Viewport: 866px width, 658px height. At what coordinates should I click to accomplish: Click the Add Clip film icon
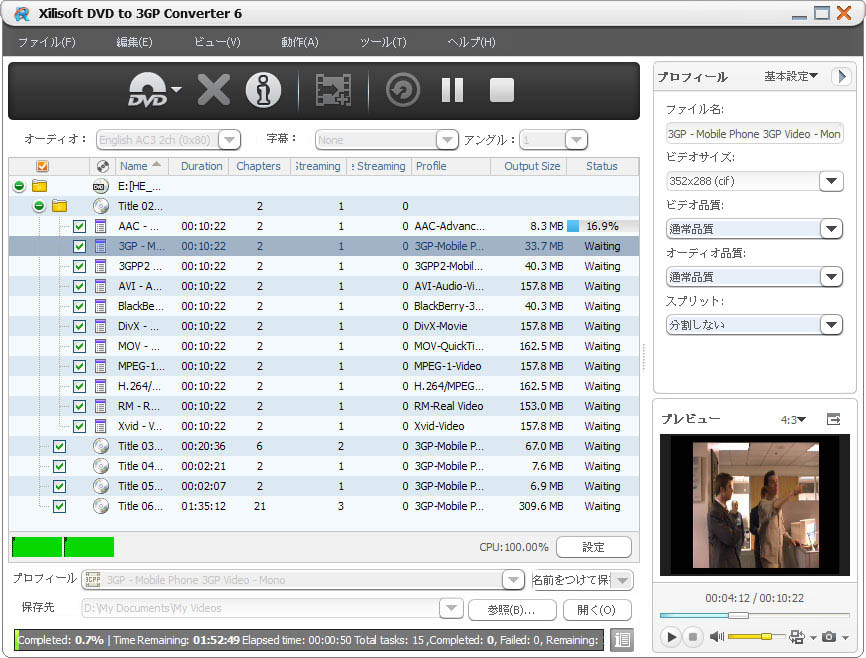pyautogui.click(x=333, y=91)
